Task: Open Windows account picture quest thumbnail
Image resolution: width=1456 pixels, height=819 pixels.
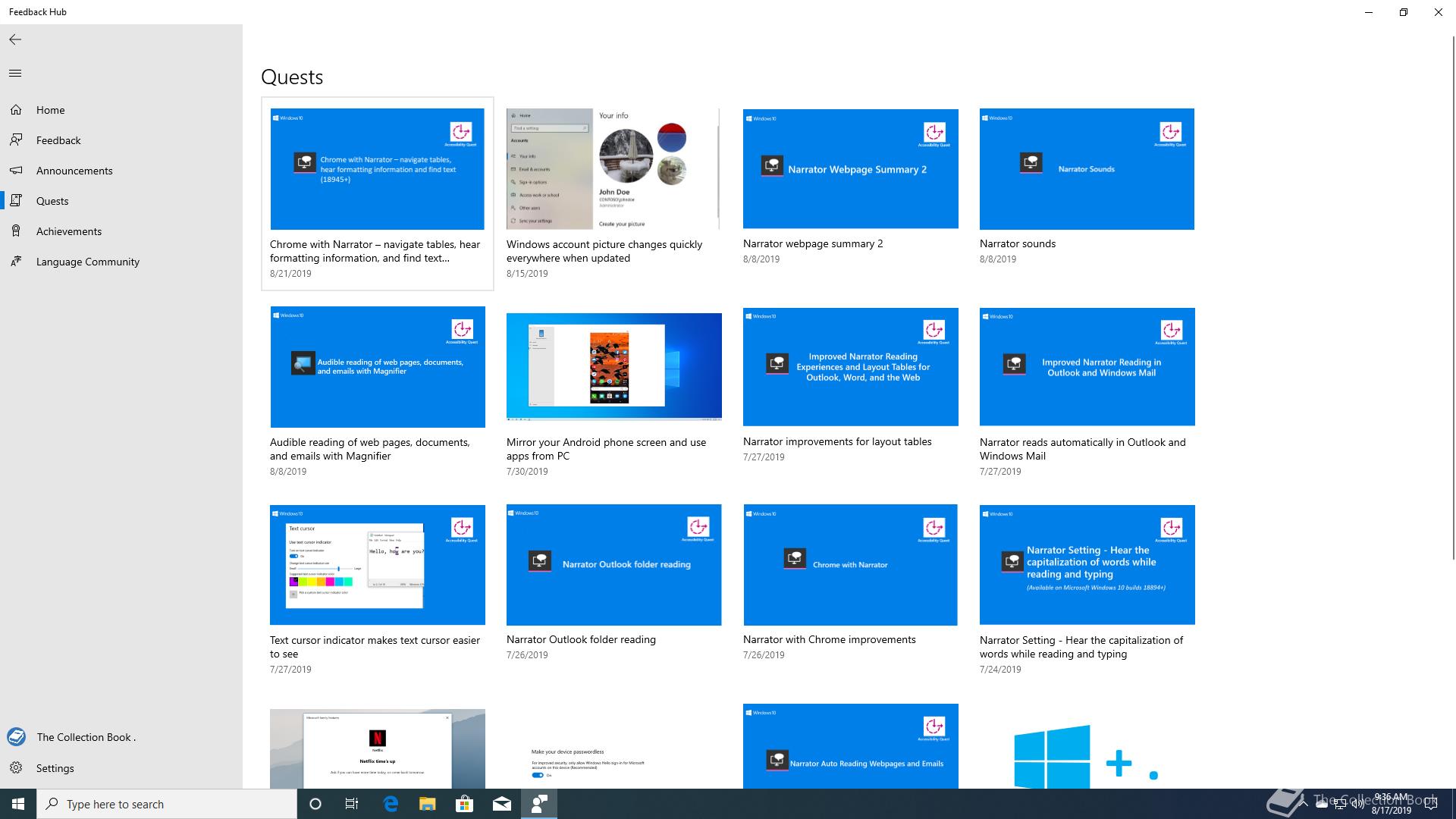Action: pyautogui.click(x=613, y=168)
